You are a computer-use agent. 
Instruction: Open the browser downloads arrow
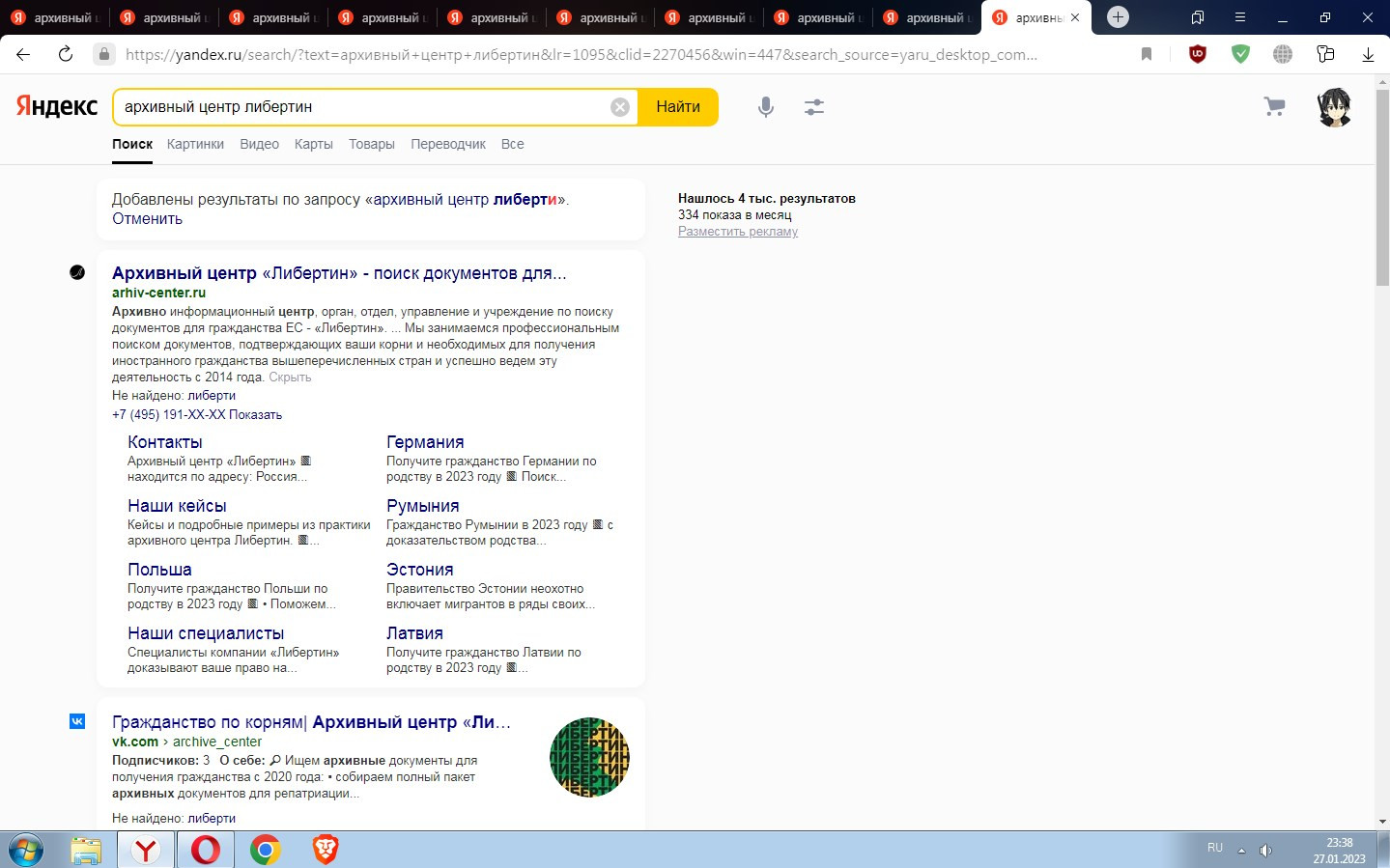pyautogui.click(x=1368, y=54)
